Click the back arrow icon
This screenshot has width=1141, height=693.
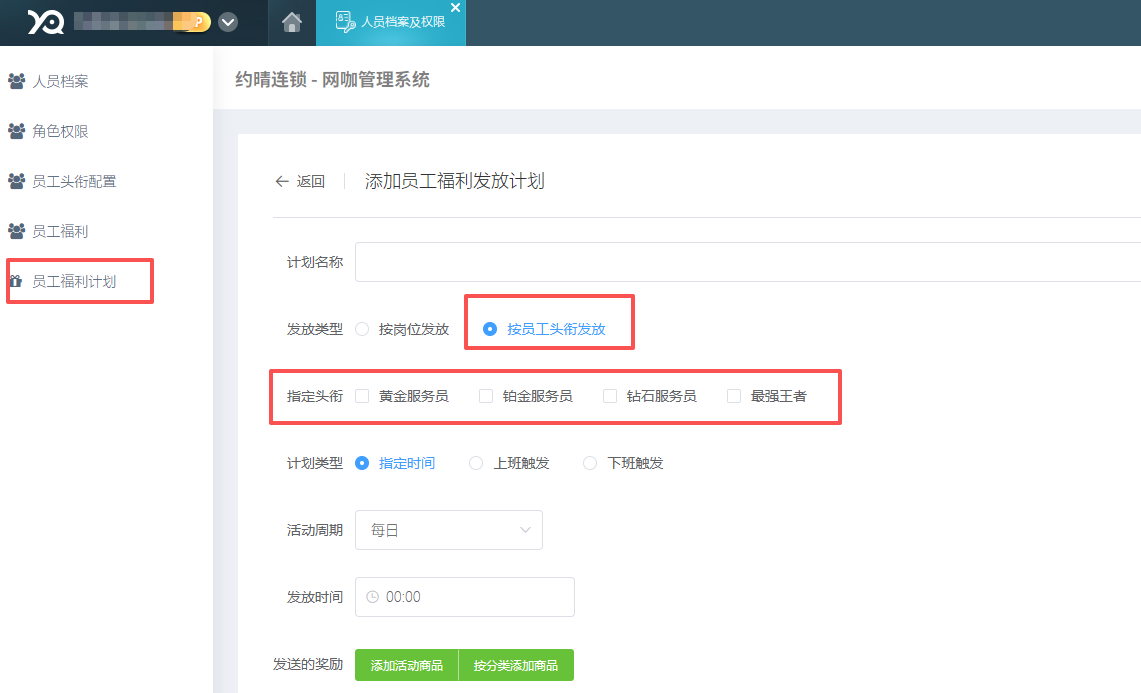point(282,181)
